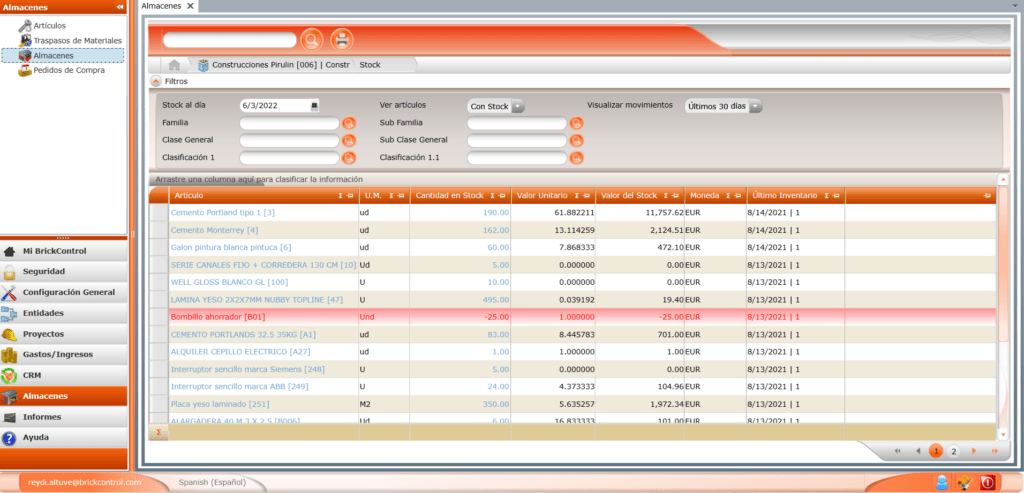Screen dimensions: 1024x493
Task: Go to page 2 of results
Action: [x=953, y=452]
